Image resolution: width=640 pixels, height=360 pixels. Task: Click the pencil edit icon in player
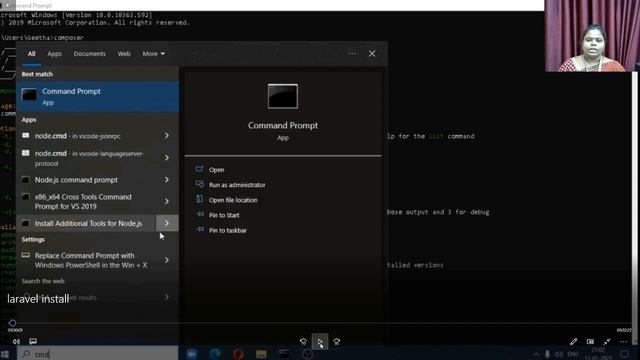point(573,341)
